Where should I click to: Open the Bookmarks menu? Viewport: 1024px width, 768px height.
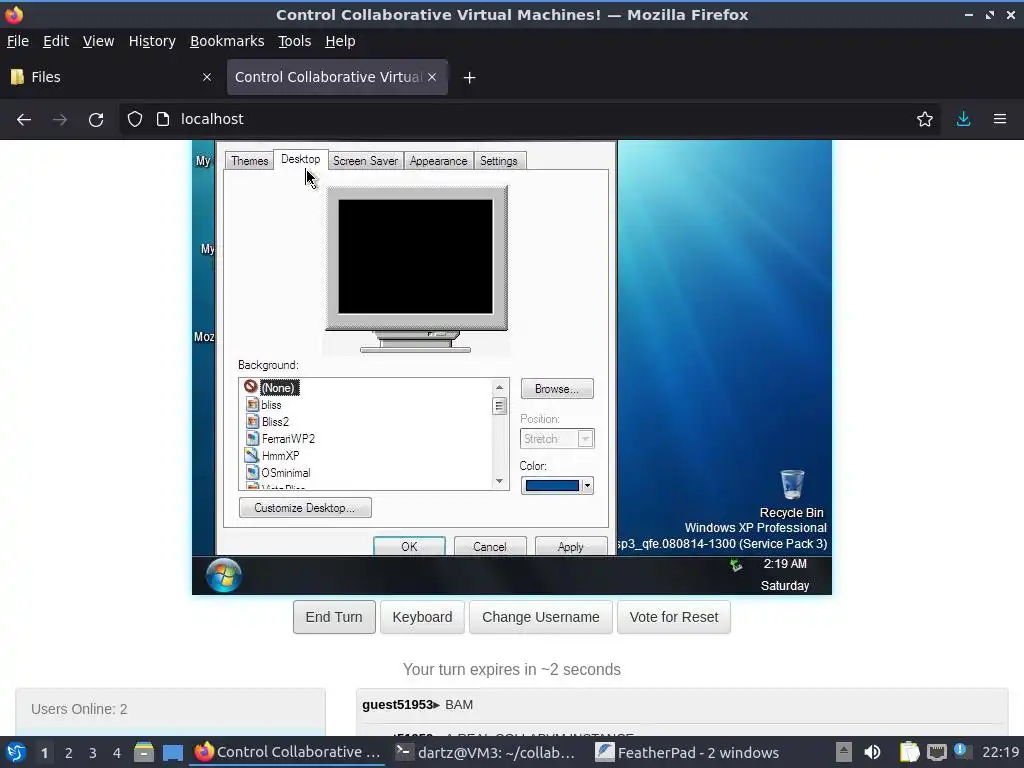click(227, 41)
